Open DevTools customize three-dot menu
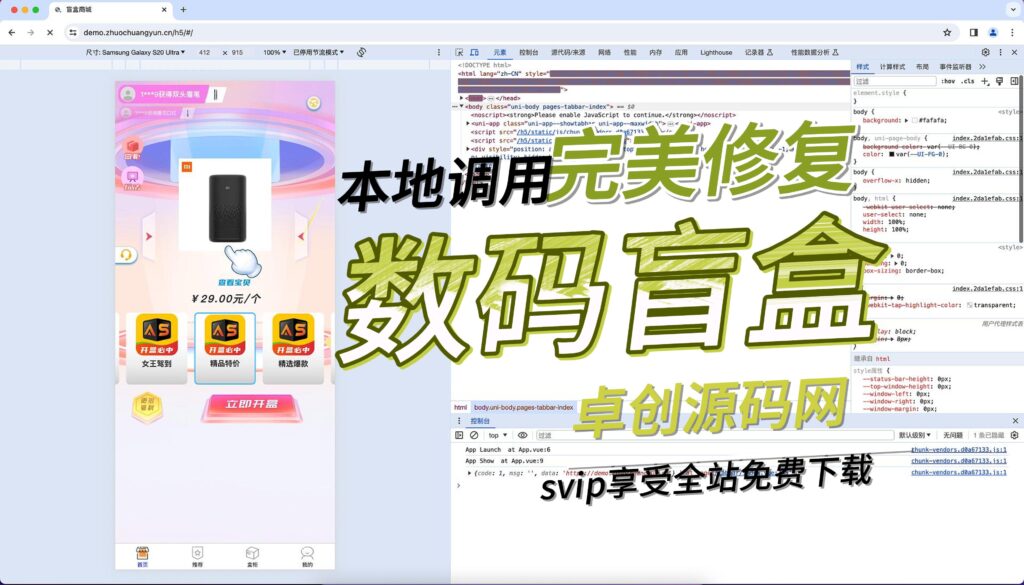The image size is (1024, 585). point(1000,52)
